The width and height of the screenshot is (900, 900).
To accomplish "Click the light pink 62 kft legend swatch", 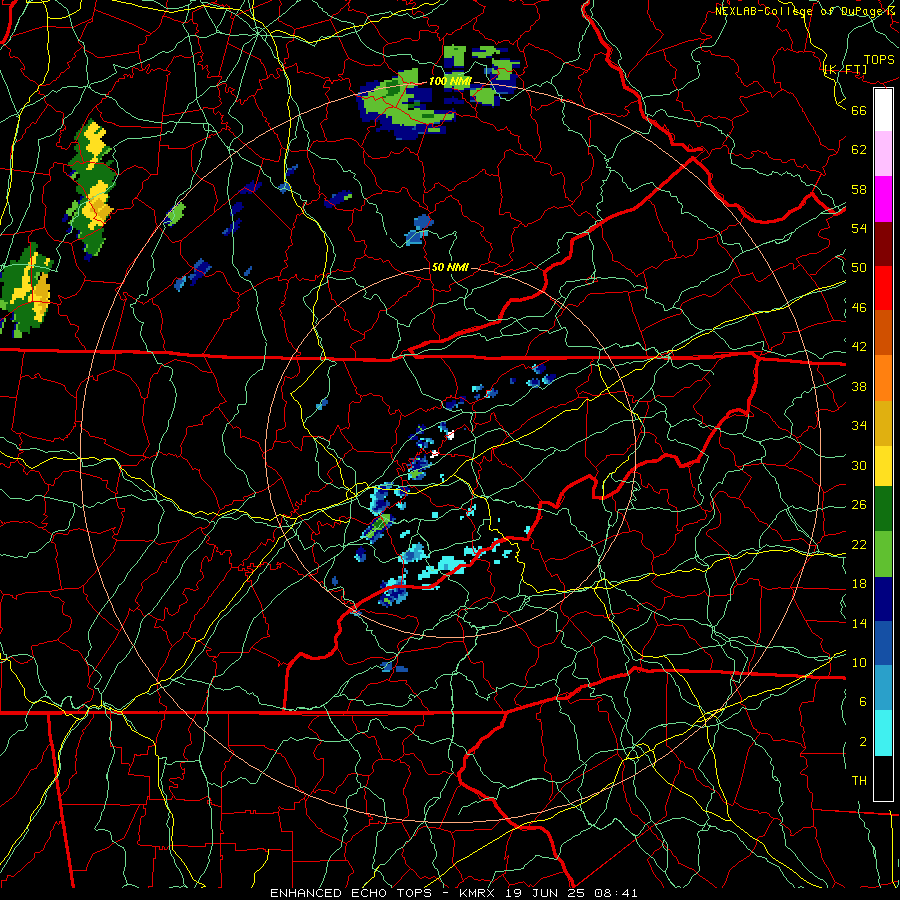I will point(883,153).
